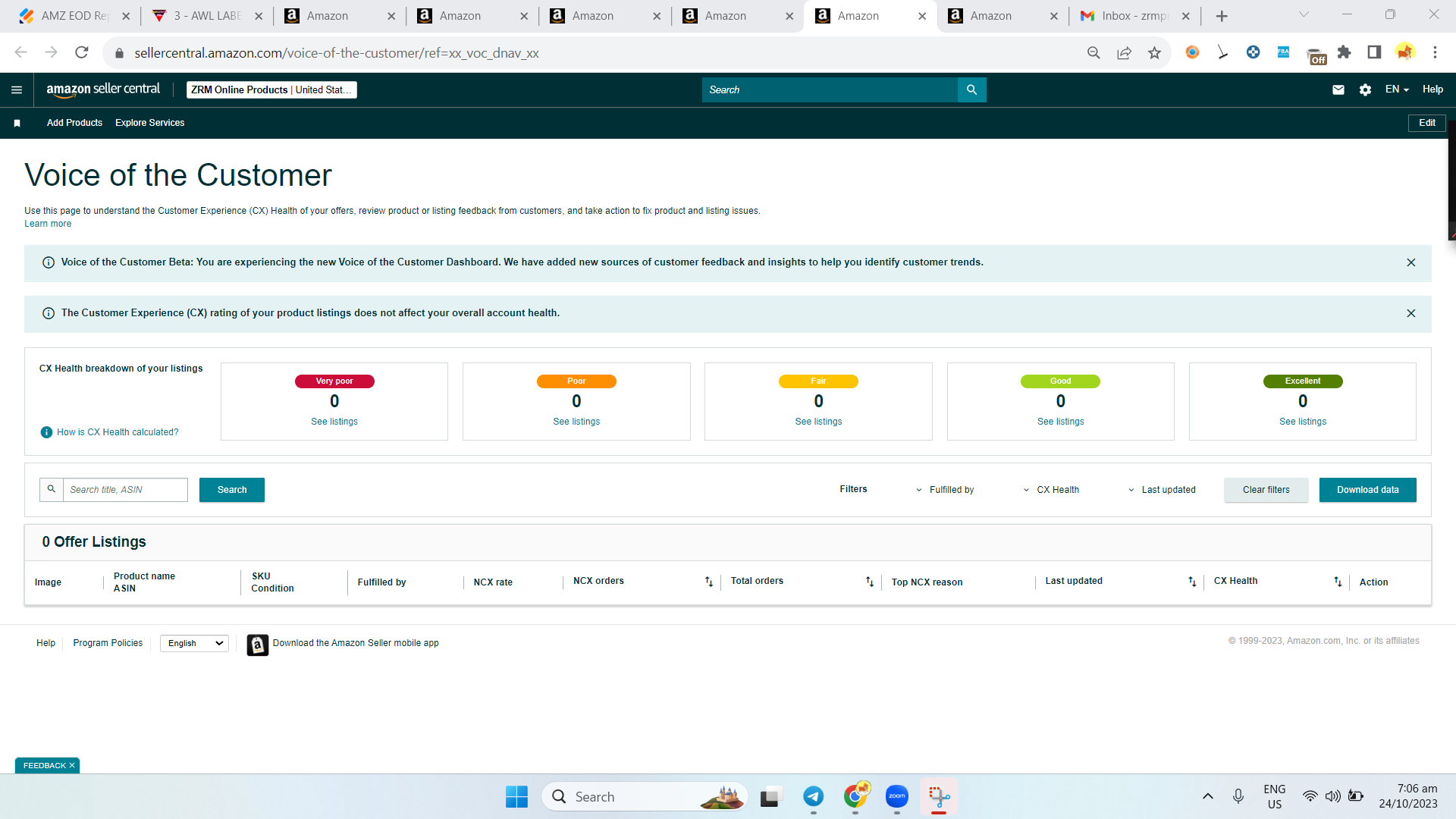Open the English footer language select
This screenshot has width=1456, height=819.
(x=195, y=643)
